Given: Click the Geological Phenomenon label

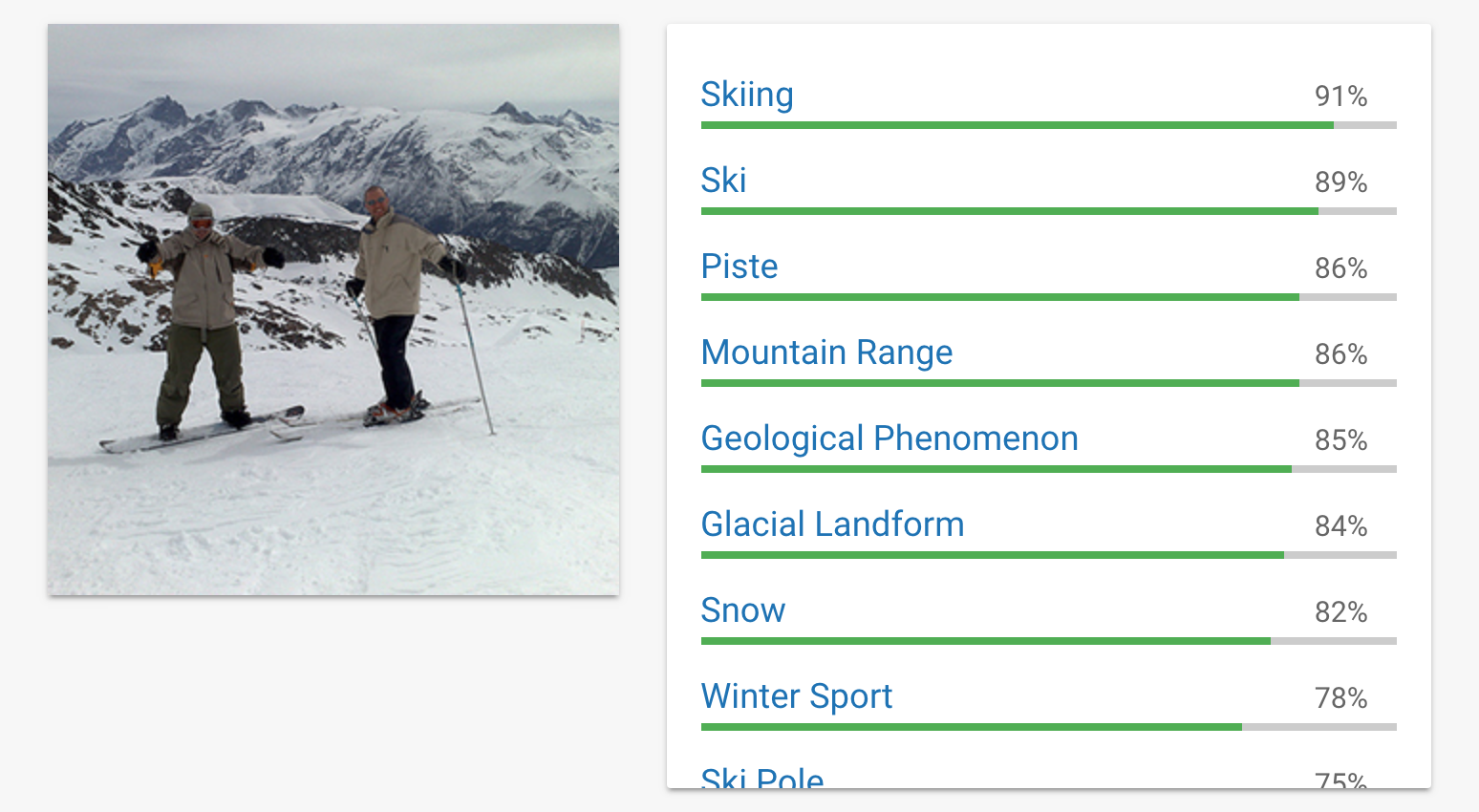Looking at the screenshot, I should click(x=890, y=438).
